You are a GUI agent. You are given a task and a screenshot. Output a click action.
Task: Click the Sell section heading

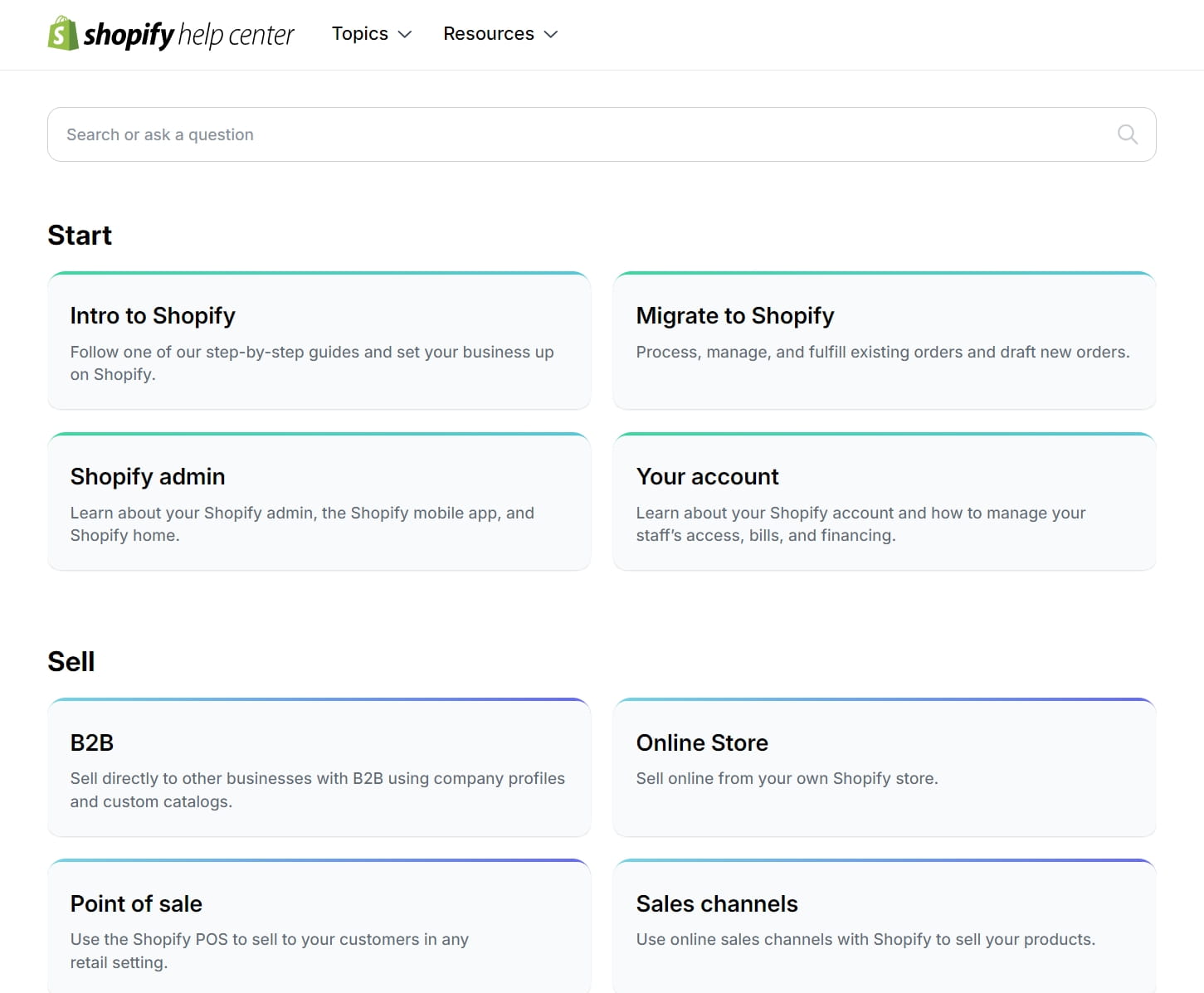(x=71, y=661)
